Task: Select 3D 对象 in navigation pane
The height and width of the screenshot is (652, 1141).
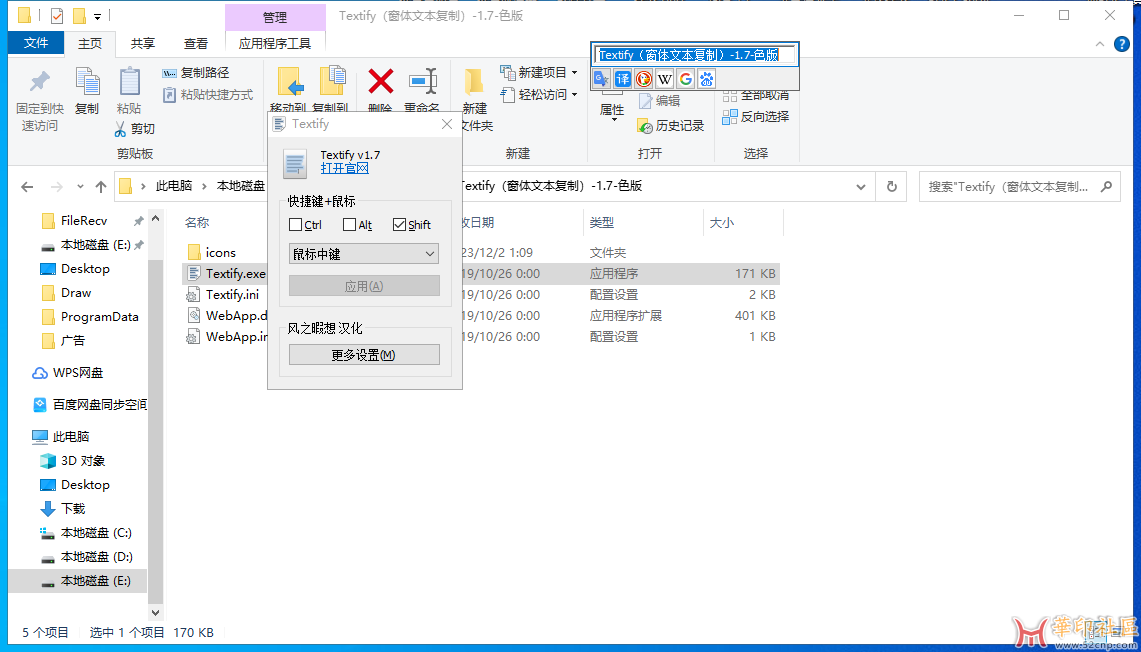Action: click(83, 461)
